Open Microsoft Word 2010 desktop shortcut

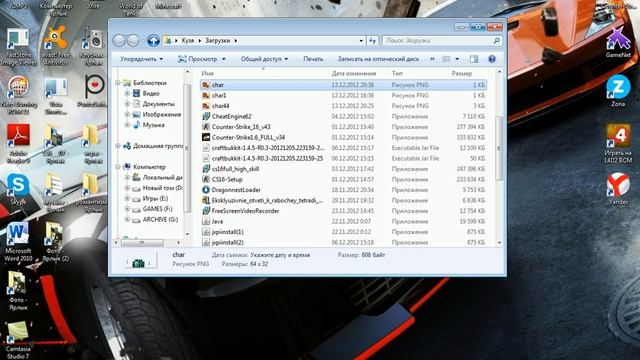(x=18, y=241)
